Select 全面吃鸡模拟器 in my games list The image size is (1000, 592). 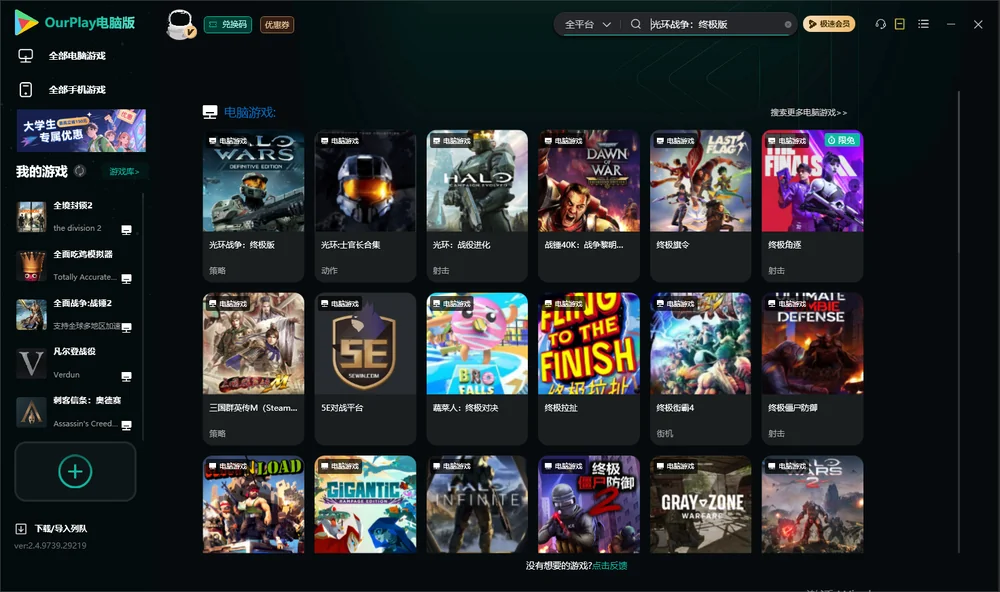(x=75, y=265)
